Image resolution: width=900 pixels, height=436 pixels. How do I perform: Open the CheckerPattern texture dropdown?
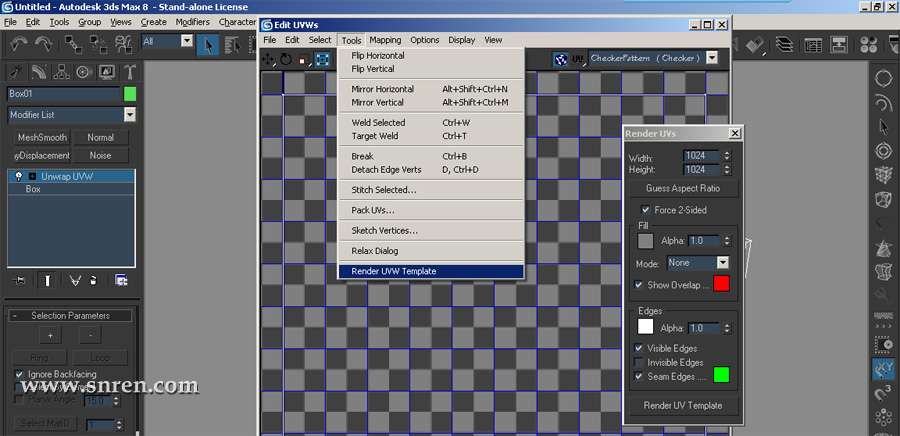click(x=712, y=58)
